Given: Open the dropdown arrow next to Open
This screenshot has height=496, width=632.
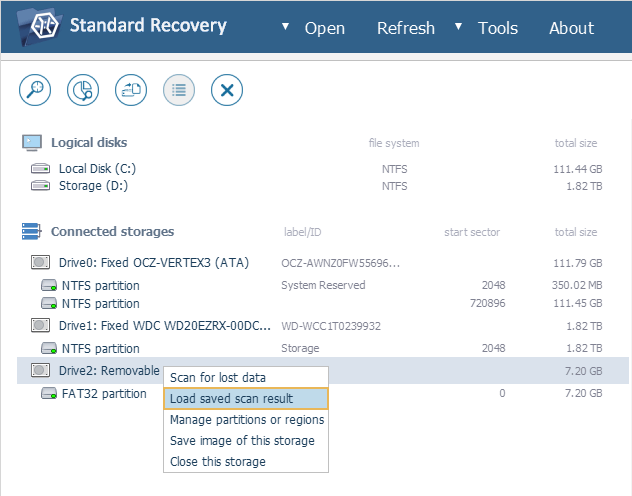Looking at the screenshot, I should [286, 27].
